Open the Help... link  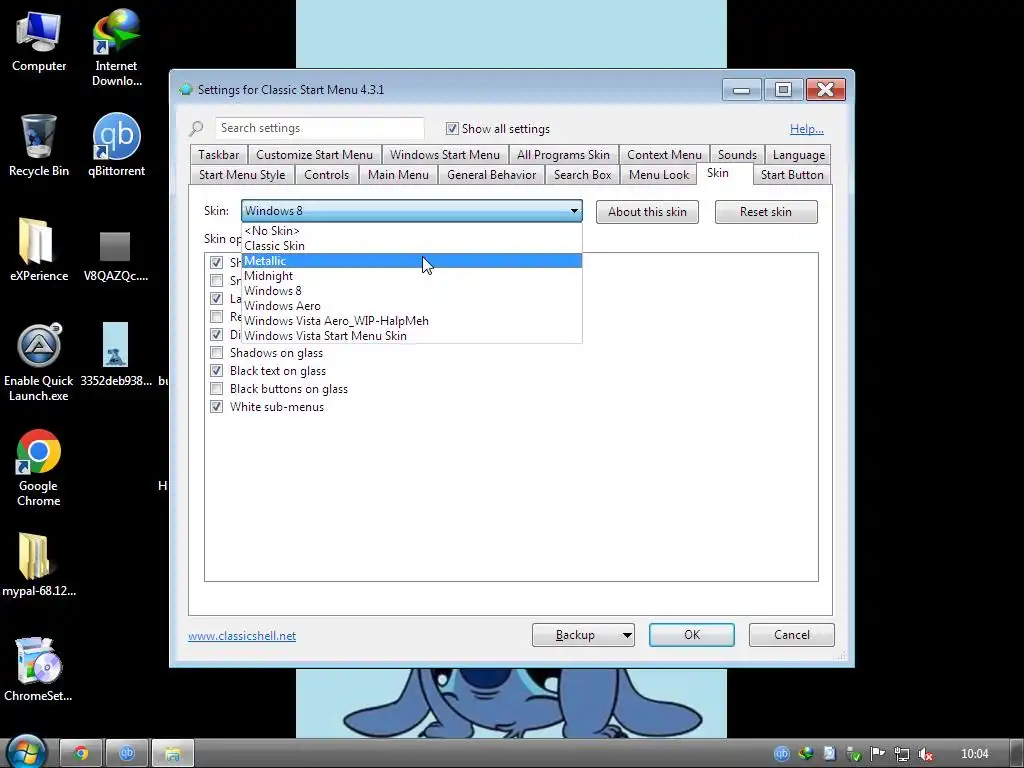click(x=807, y=129)
